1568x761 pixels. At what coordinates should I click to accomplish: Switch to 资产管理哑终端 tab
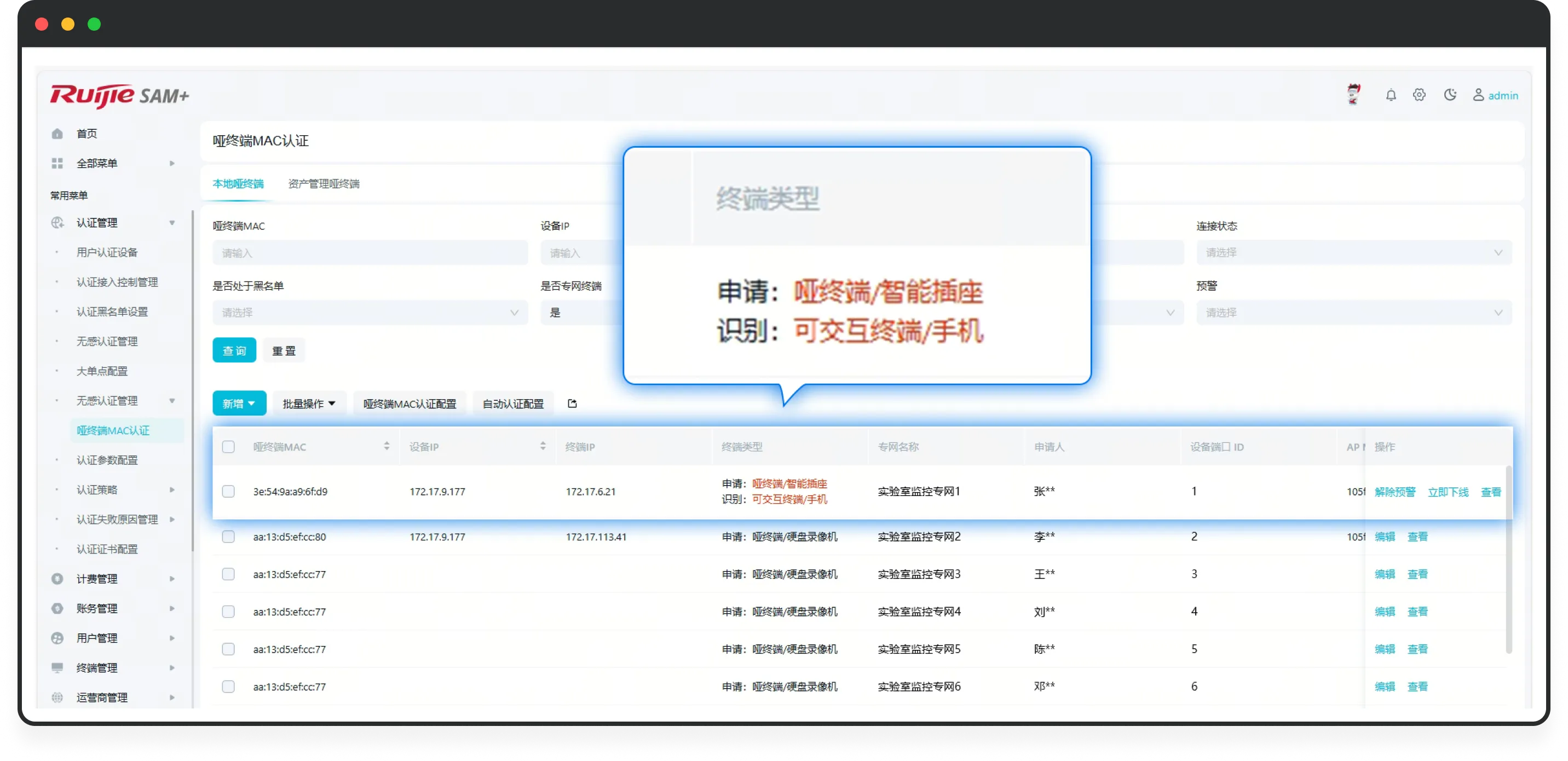point(323,183)
